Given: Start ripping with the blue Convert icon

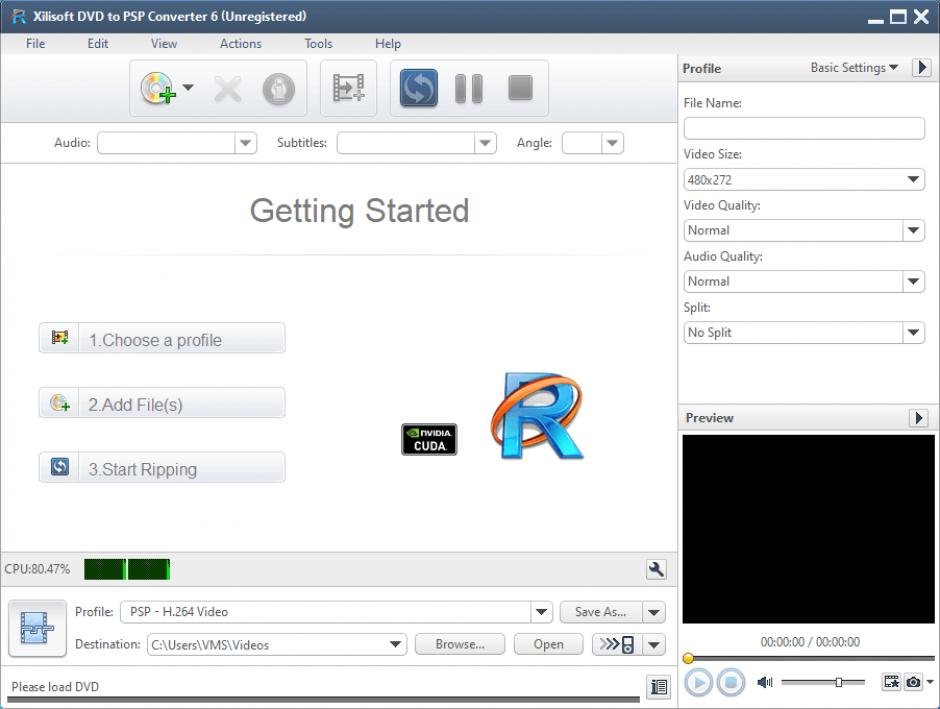Looking at the screenshot, I should 418,88.
